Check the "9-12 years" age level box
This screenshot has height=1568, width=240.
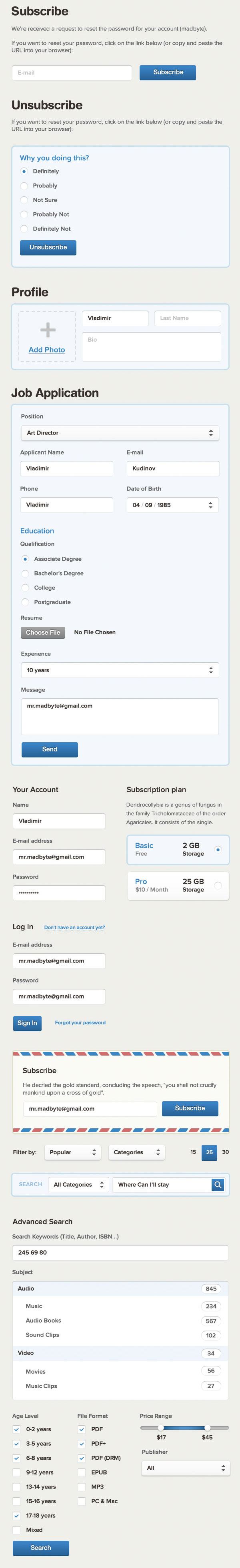(16, 1472)
